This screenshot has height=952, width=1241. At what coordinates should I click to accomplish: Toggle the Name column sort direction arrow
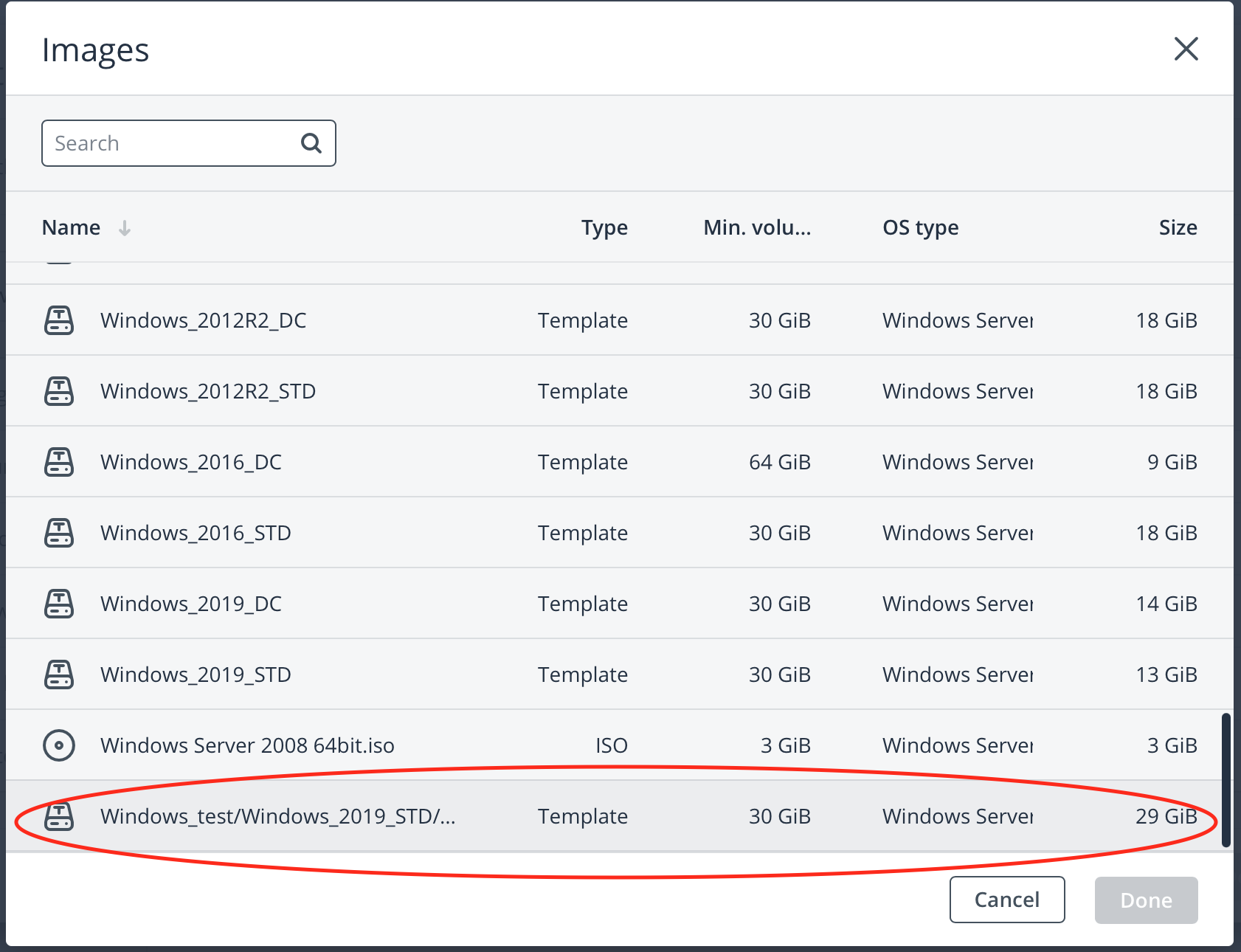(124, 228)
